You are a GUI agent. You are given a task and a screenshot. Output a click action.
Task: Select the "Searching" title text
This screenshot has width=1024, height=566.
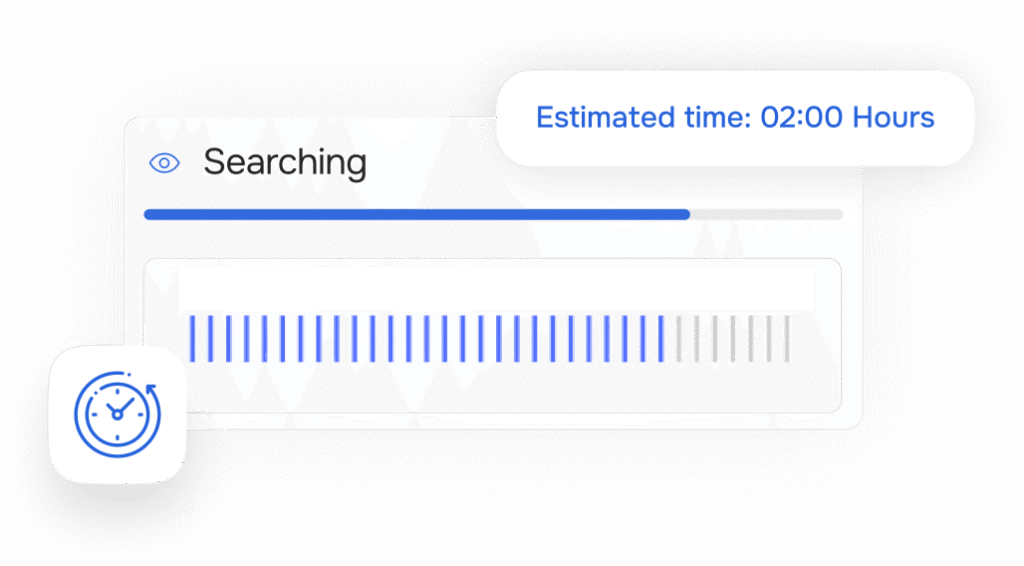(x=285, y=162)
